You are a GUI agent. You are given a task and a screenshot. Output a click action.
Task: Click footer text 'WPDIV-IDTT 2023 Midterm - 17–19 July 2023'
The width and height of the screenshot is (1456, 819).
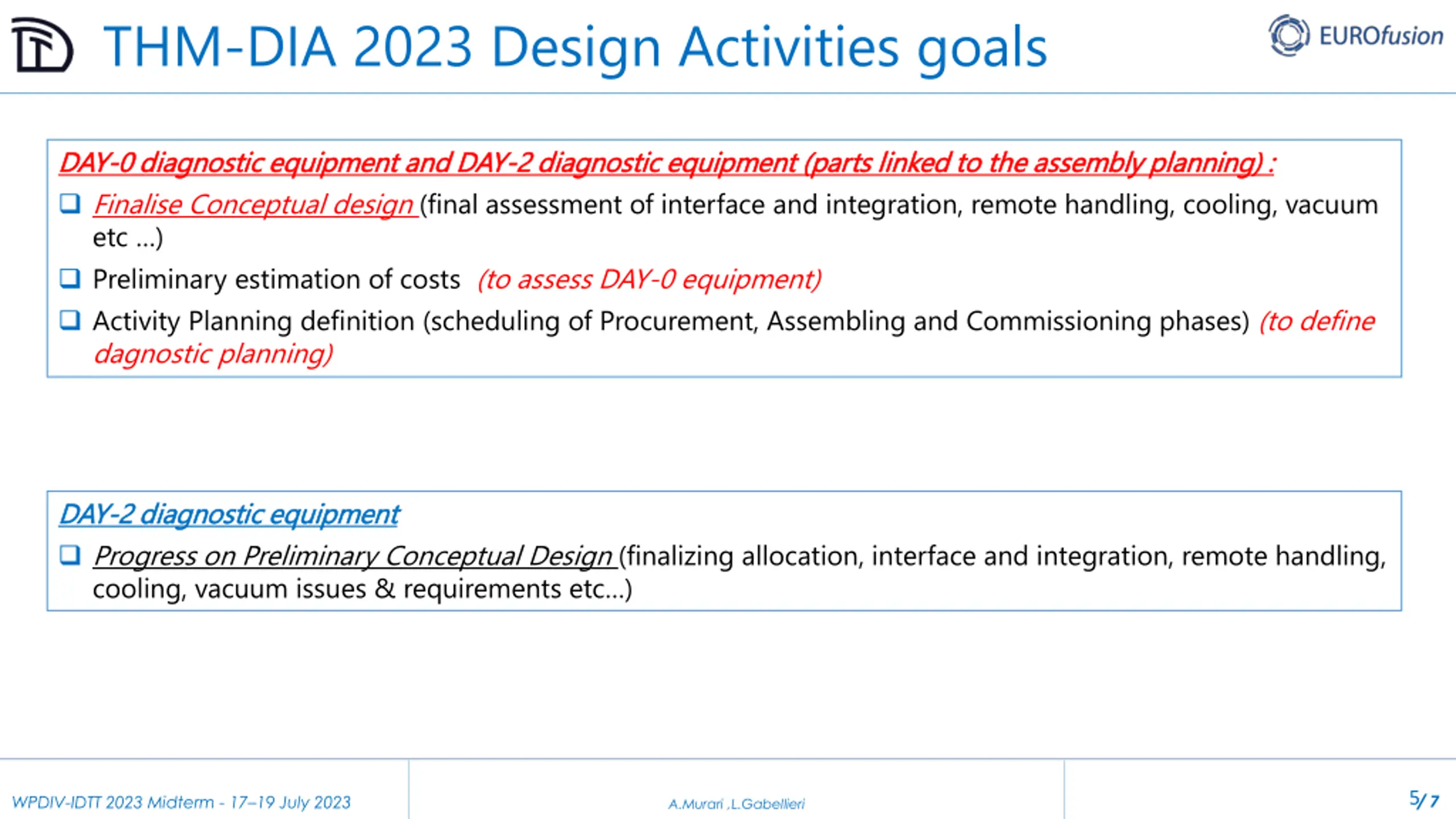pos(181,803)
